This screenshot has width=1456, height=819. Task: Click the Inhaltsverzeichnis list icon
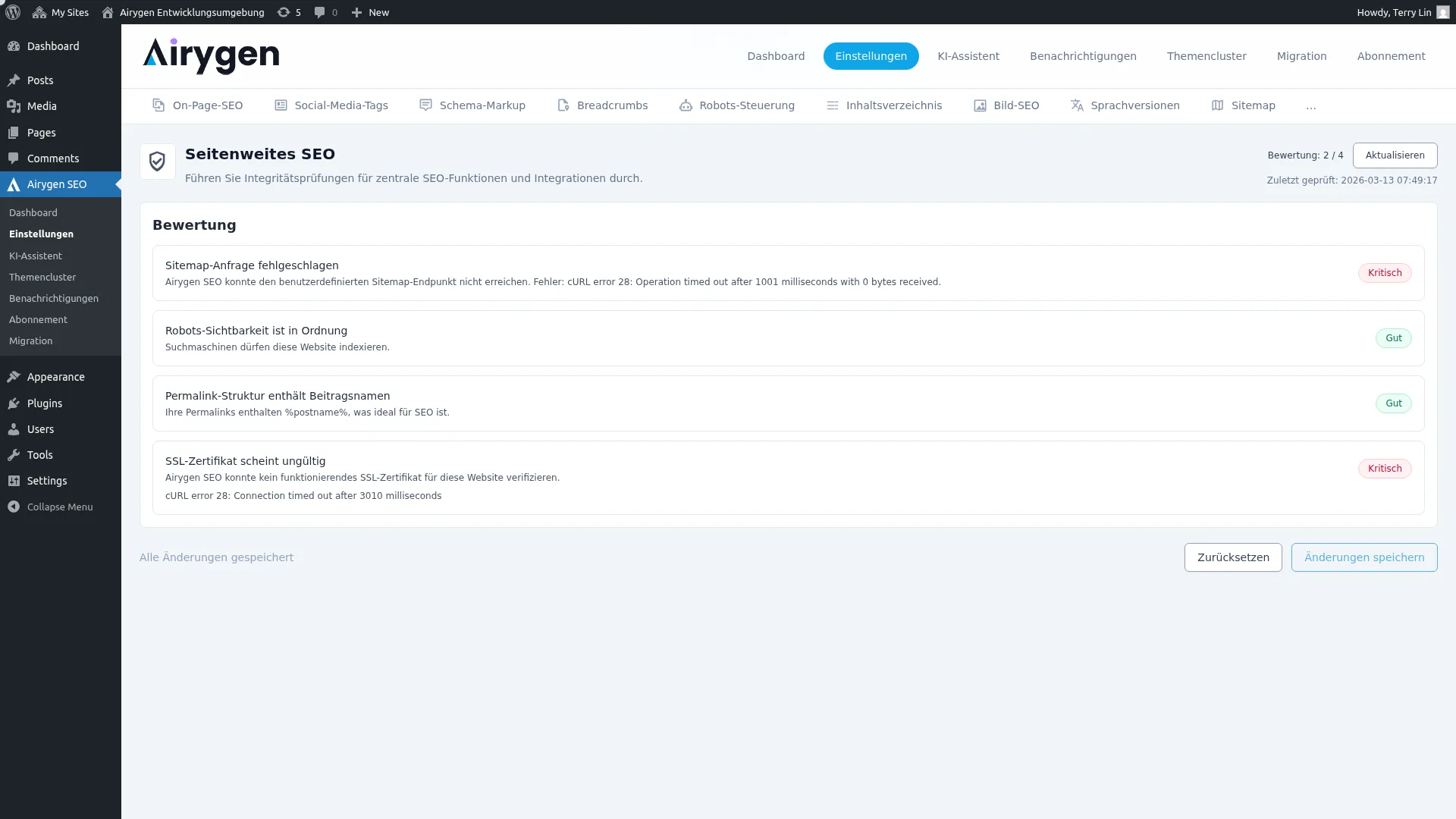832,105
